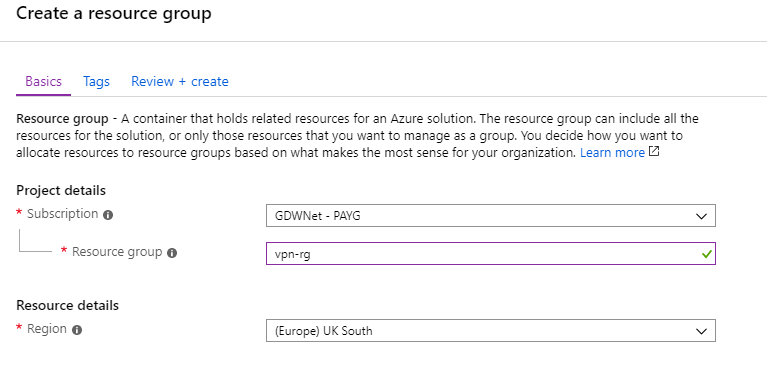
Task: Click the Resource group info icon
Action: (x=172, y=253)
